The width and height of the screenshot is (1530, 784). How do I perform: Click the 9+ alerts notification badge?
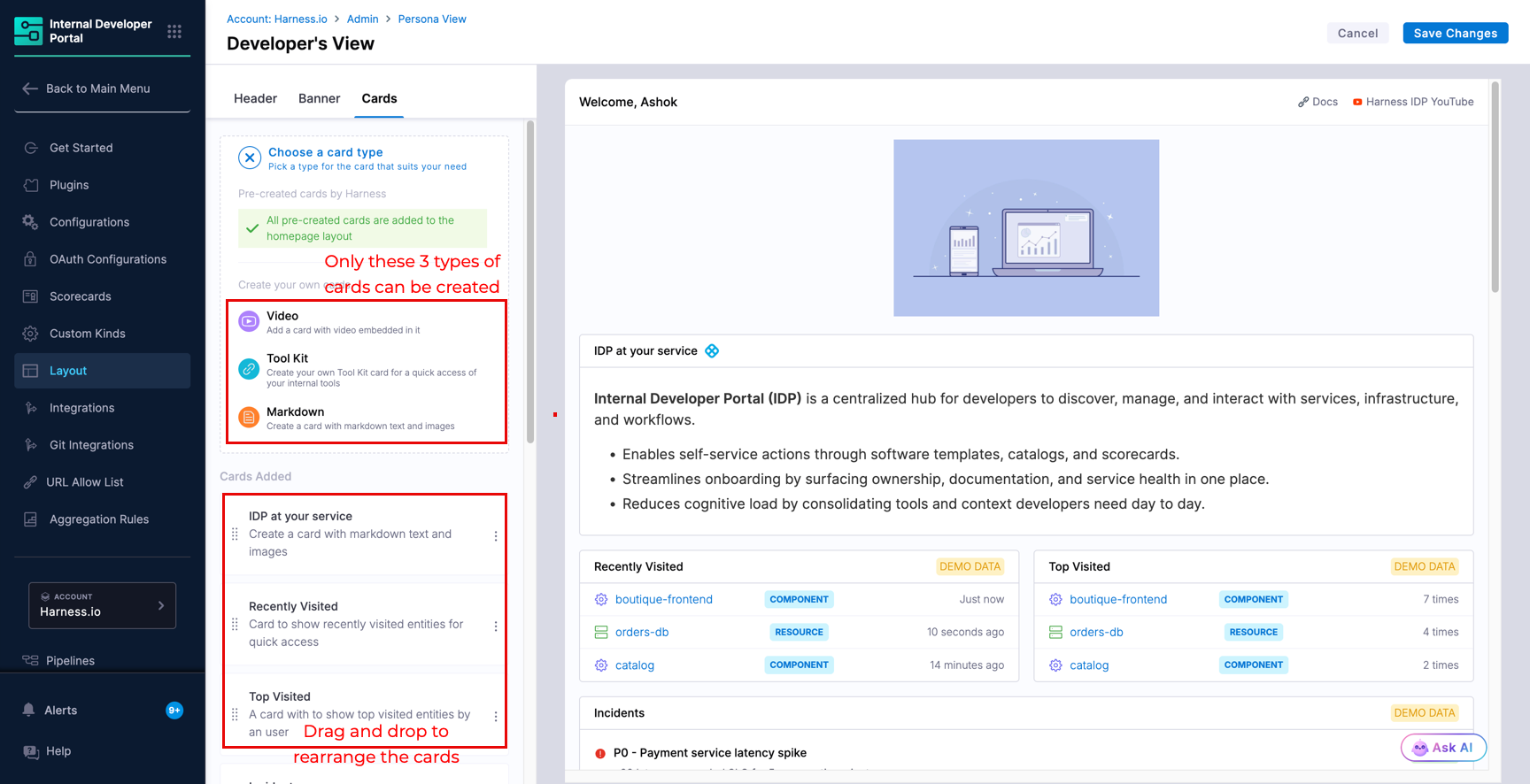(x=174, y=710)
